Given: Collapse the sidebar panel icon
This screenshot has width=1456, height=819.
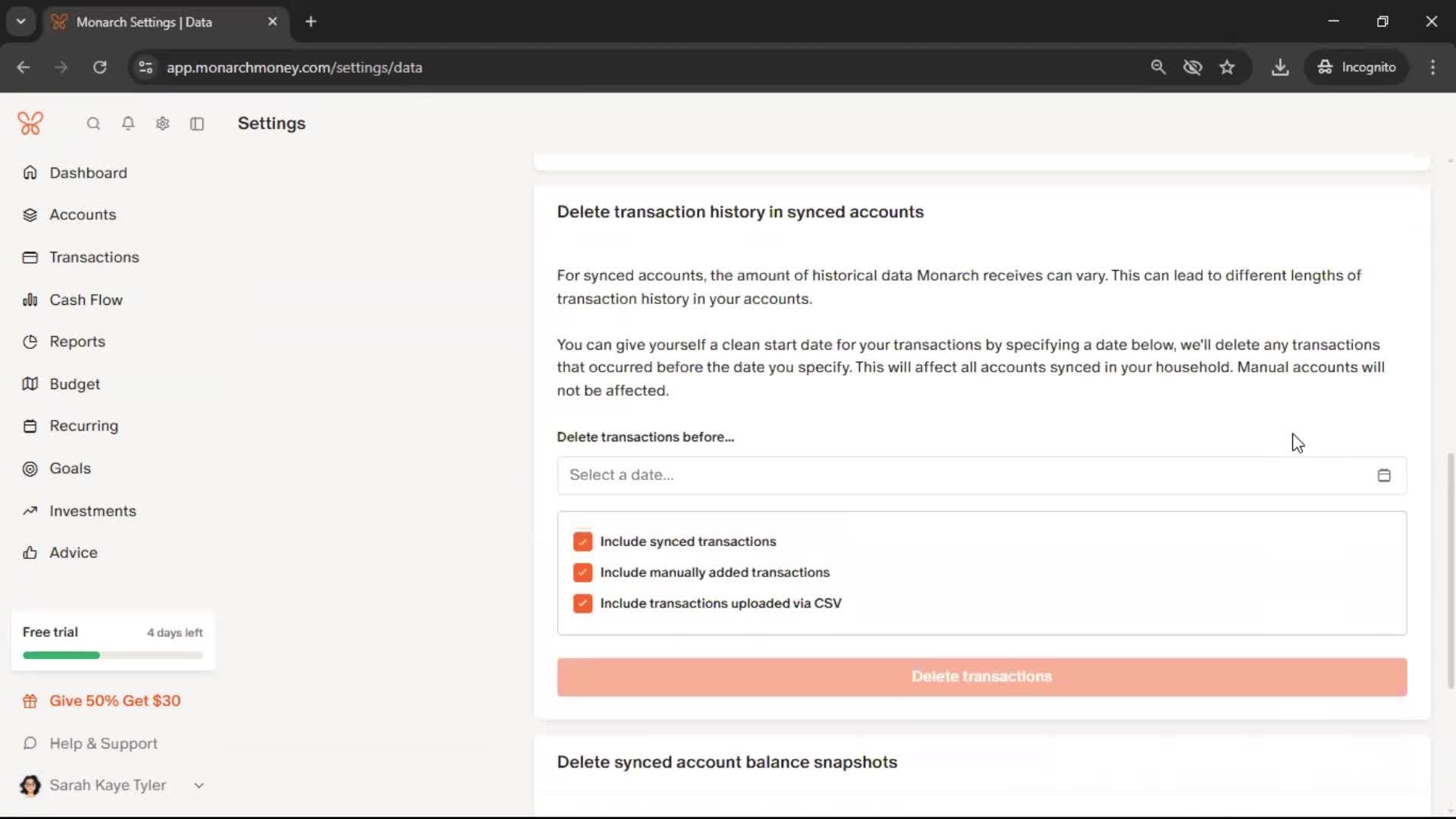Looking at the screenshot, I should click(197, 124).
